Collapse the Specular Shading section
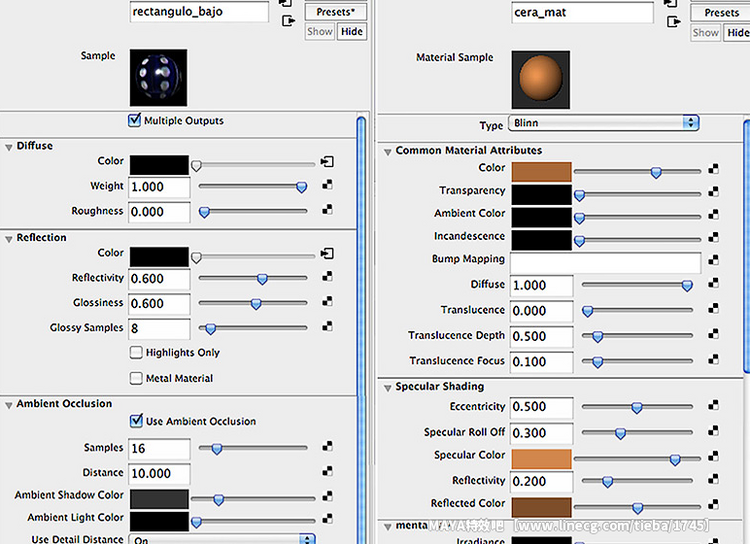The width and height of the screenshot is (750, 544). (387, 388)
